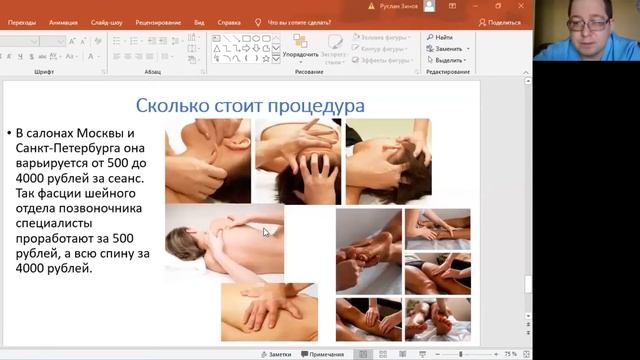Collapse the ribbon with chevron
This screenshot has height=360, width=640.
pyautogui.click(x=526, y=72)
